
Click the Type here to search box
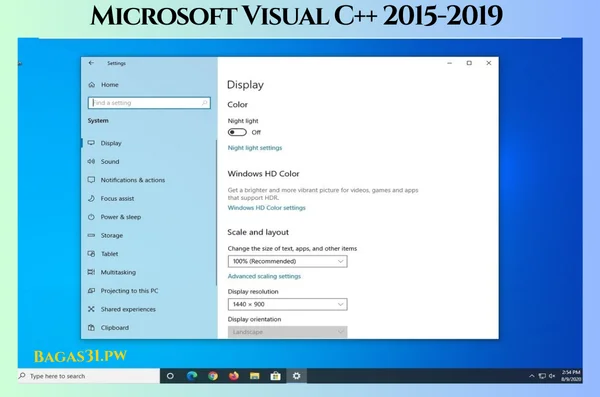coord(89,376)
